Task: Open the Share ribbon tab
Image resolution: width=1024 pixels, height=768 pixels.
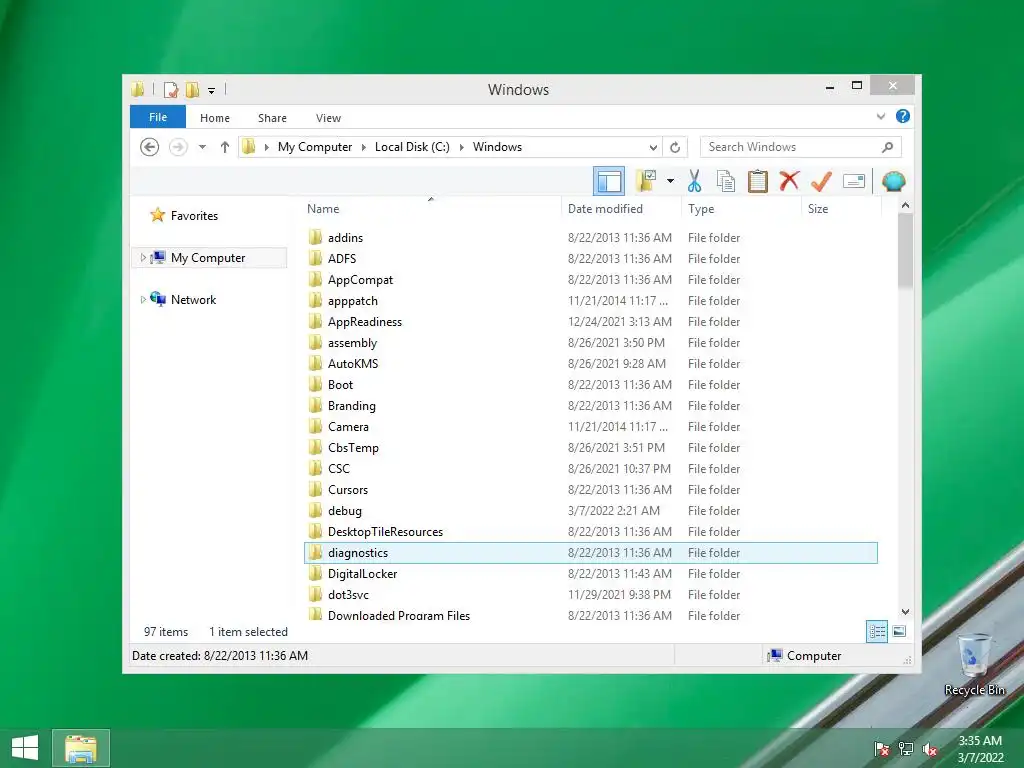Action: point(272,118)
